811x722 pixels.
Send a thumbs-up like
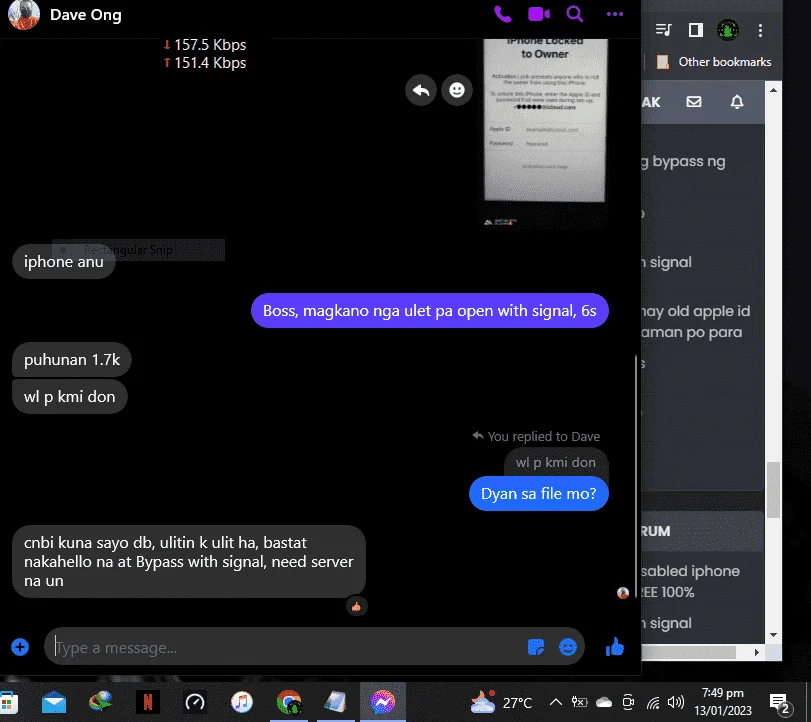click(615, 647)
